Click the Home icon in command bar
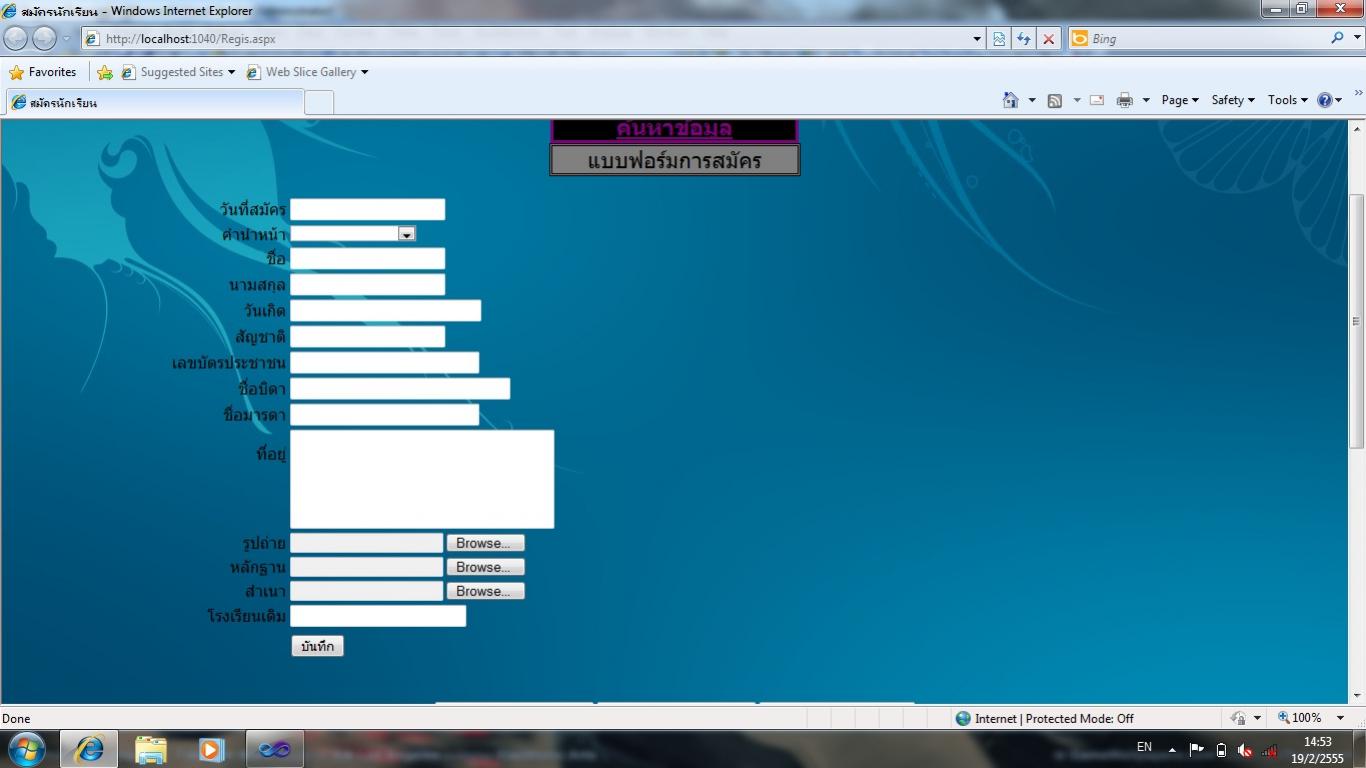Image resolution: width=1366 pixels, height=768 pixels. [1010, 100]
